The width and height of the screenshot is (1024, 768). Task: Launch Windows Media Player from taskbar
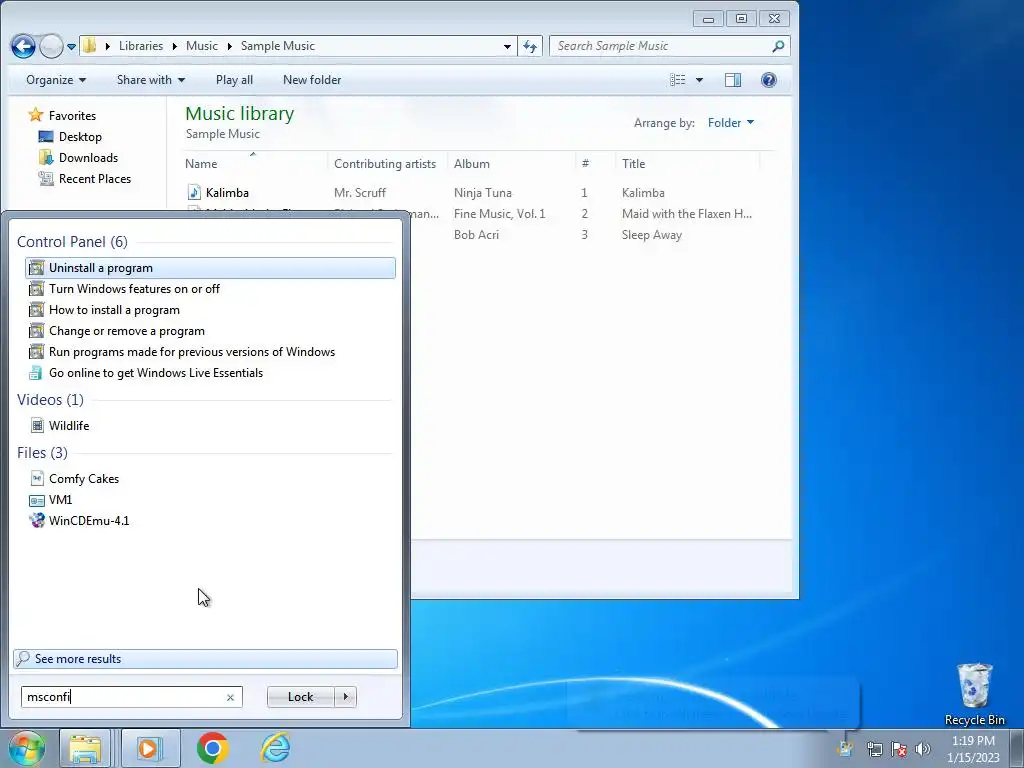150,748
